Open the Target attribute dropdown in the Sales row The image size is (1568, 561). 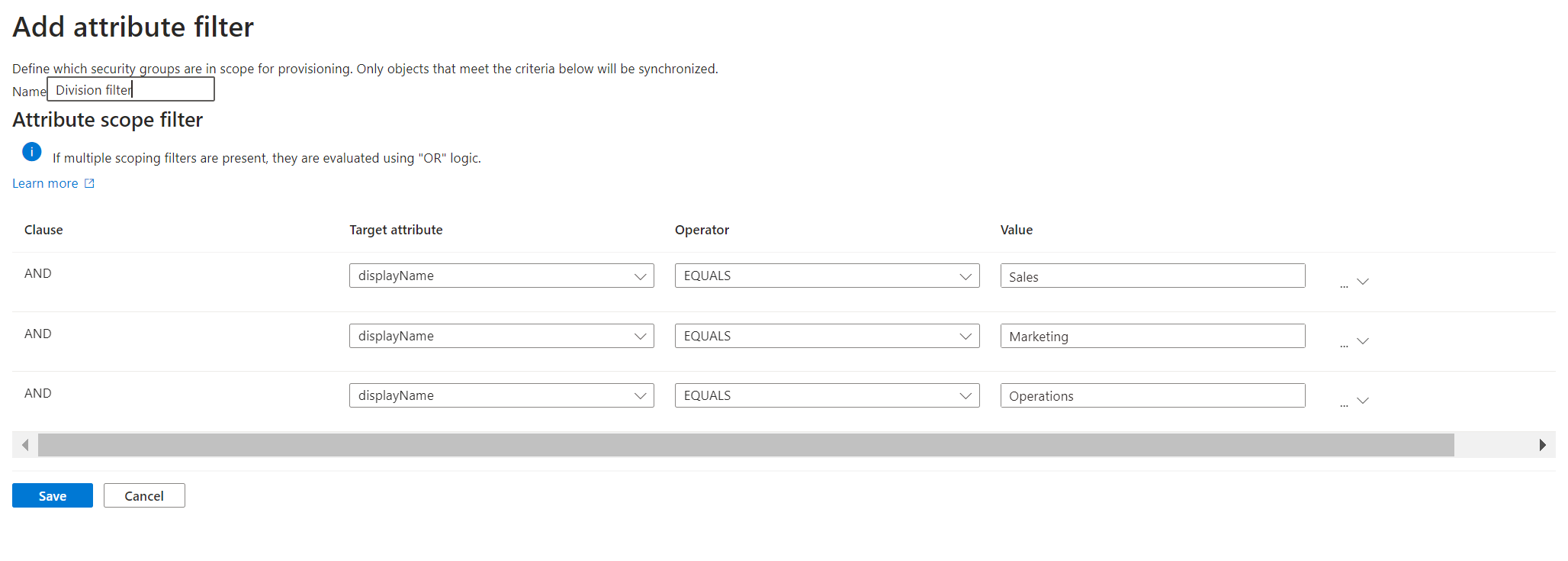tap(501, 276)
